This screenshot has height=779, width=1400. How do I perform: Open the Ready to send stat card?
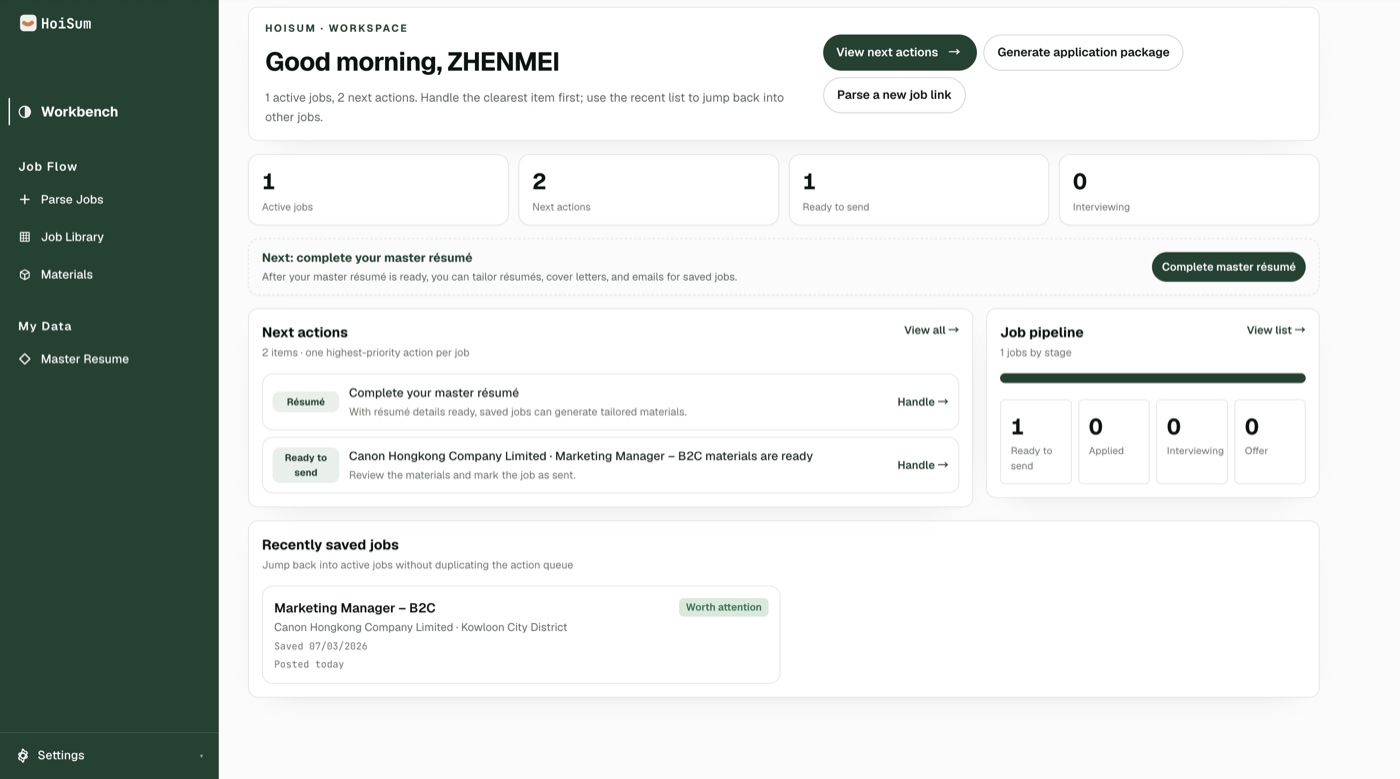click(918, 190)
